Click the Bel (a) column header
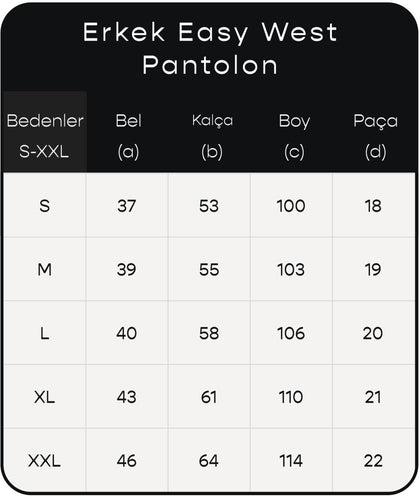Image resolution: width=419 pixels, height=500 pixels. point(128,137)
